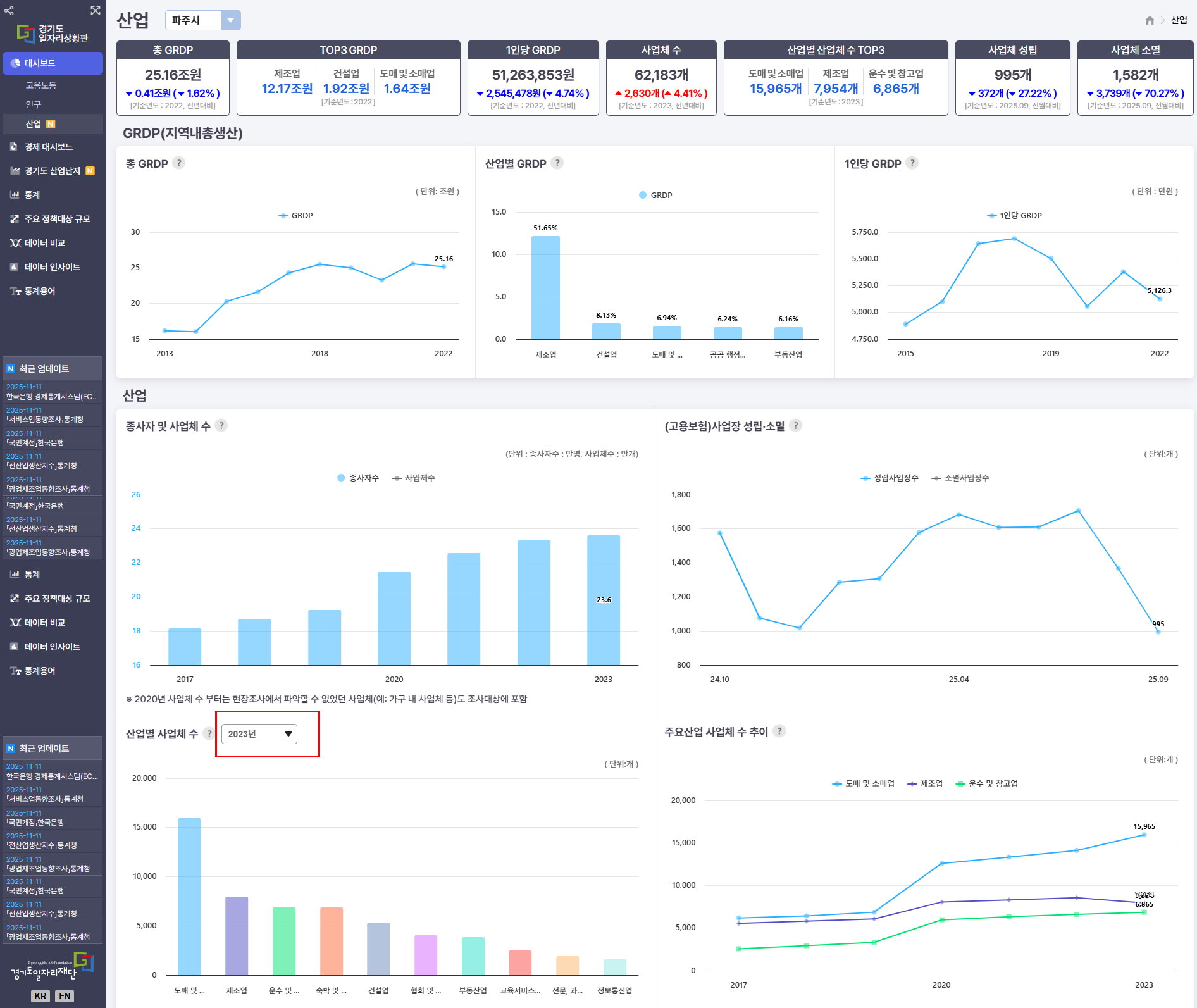Open help icon next to 산업별 GRDP
Screen dimensions: 1197x1008
pyautogui.click(x=557, y=163)
